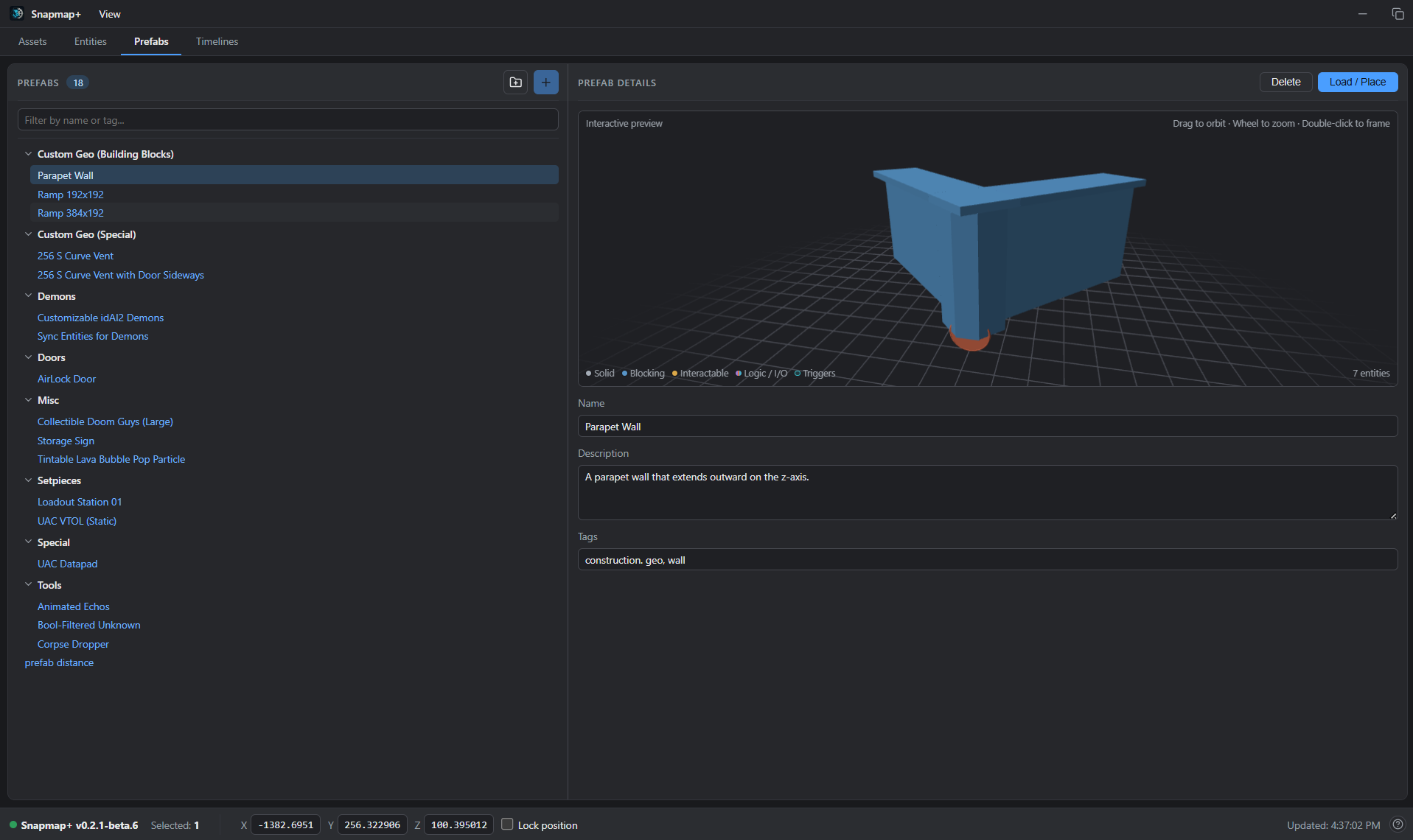
Task: Click the new folder icon in Prefabs header
Action: pos(515,83)
